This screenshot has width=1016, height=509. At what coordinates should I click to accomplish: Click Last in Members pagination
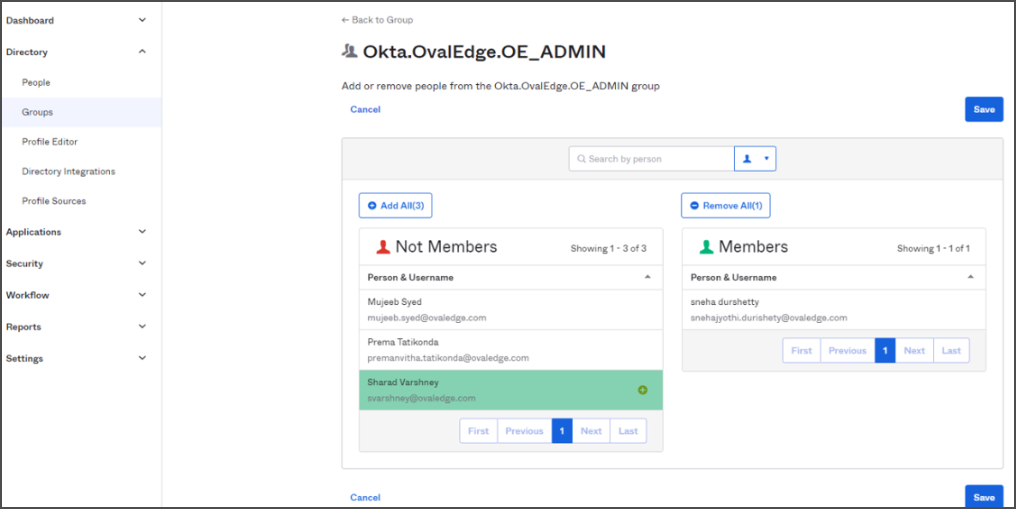point(951,350)
